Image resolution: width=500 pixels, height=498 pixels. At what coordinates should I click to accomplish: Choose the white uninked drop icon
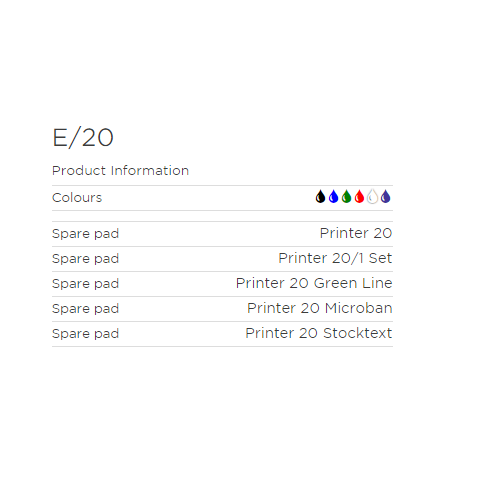(x=372, y=196)
